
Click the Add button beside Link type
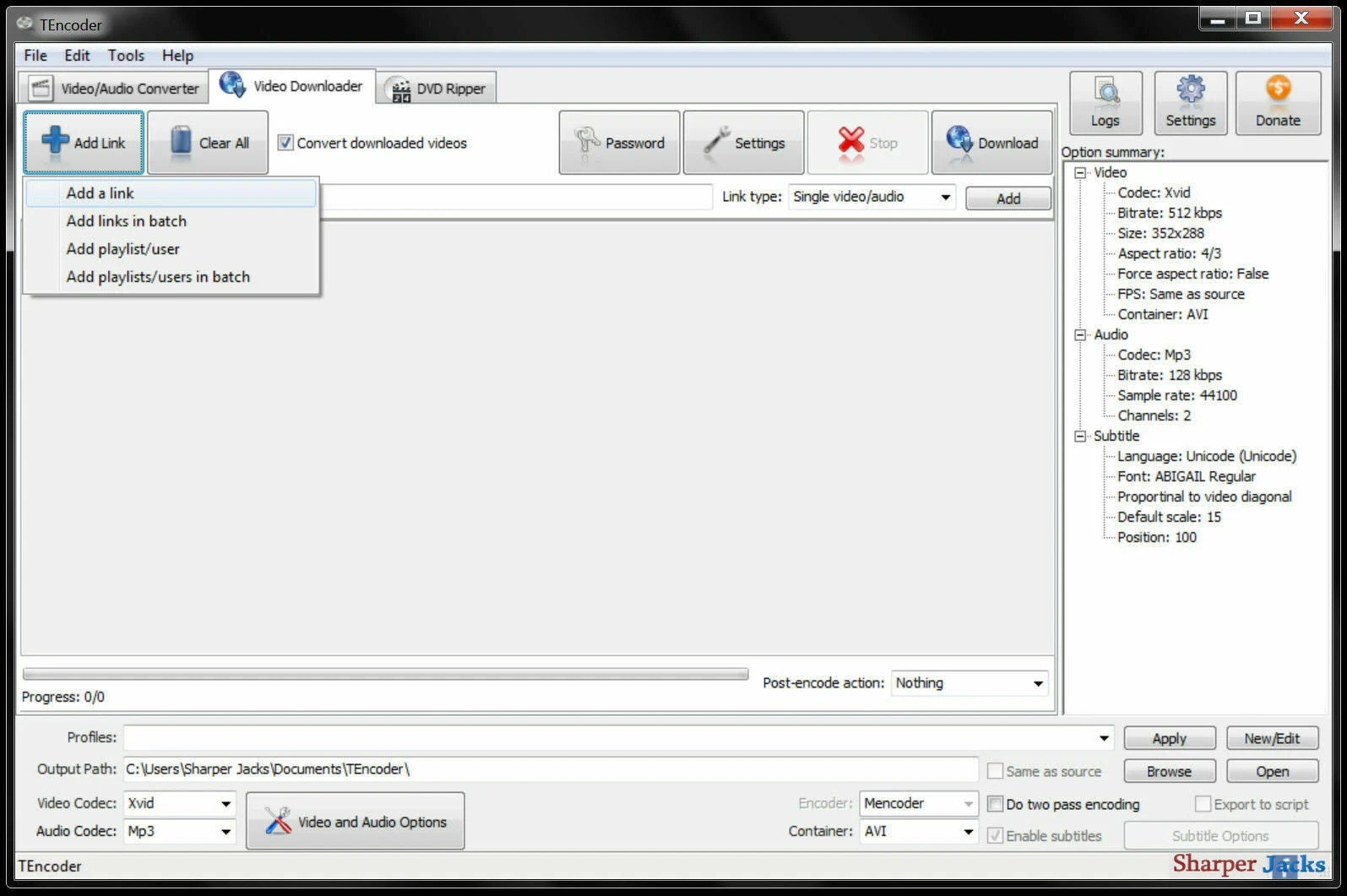(1008, 198)
